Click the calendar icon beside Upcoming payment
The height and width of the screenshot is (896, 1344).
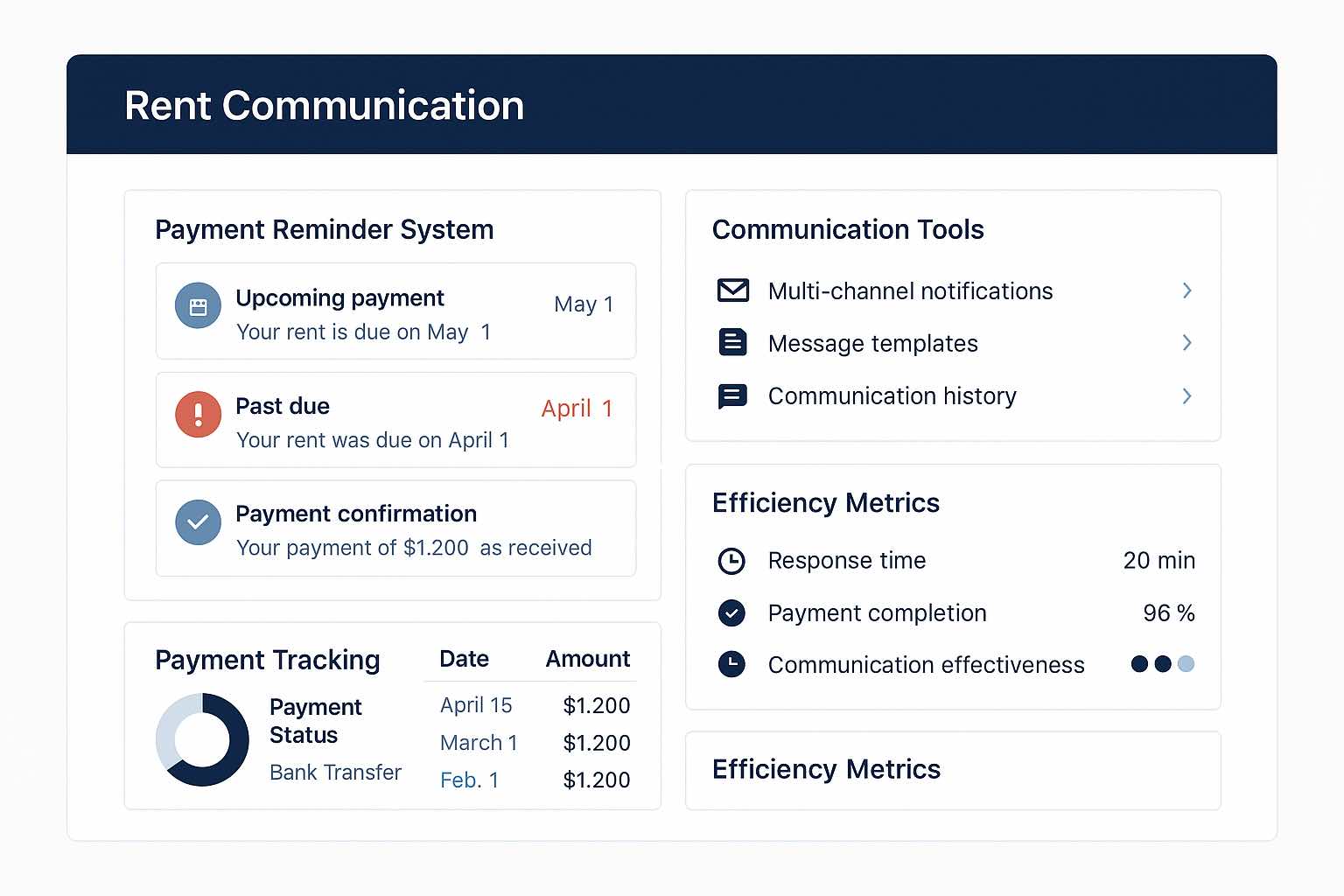(x=198, y=305)
